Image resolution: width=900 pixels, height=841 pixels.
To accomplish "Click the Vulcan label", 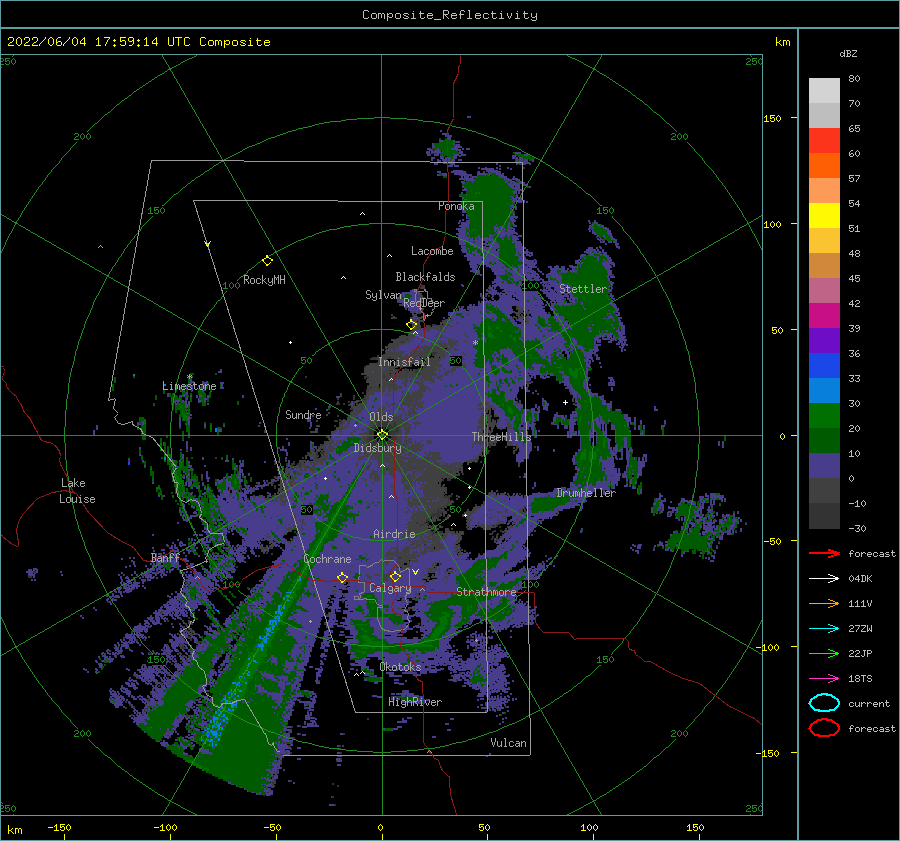I will click(508, 743).
